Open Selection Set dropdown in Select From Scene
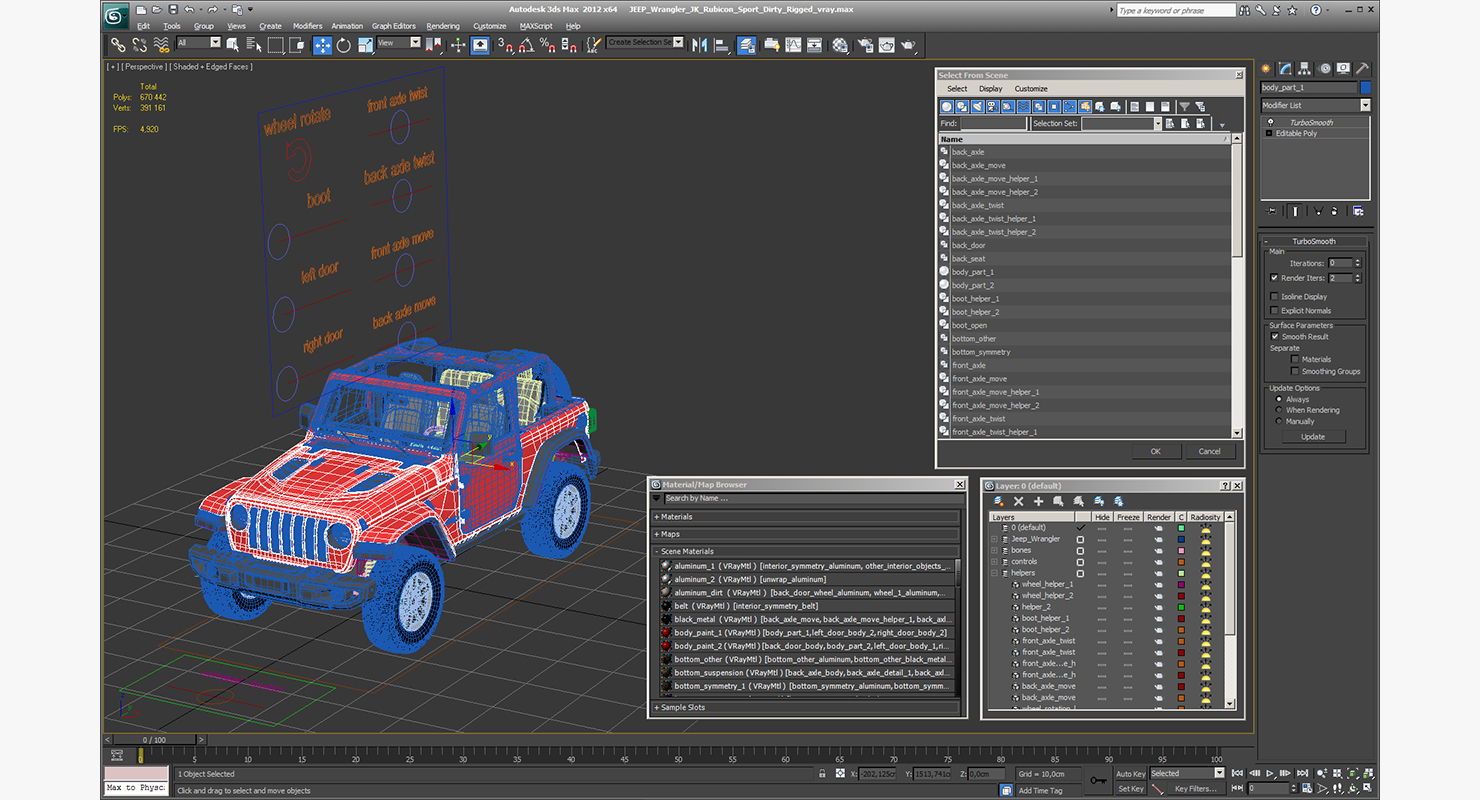The height and width of the screenshot is (800, 1480). [1158, 123]
